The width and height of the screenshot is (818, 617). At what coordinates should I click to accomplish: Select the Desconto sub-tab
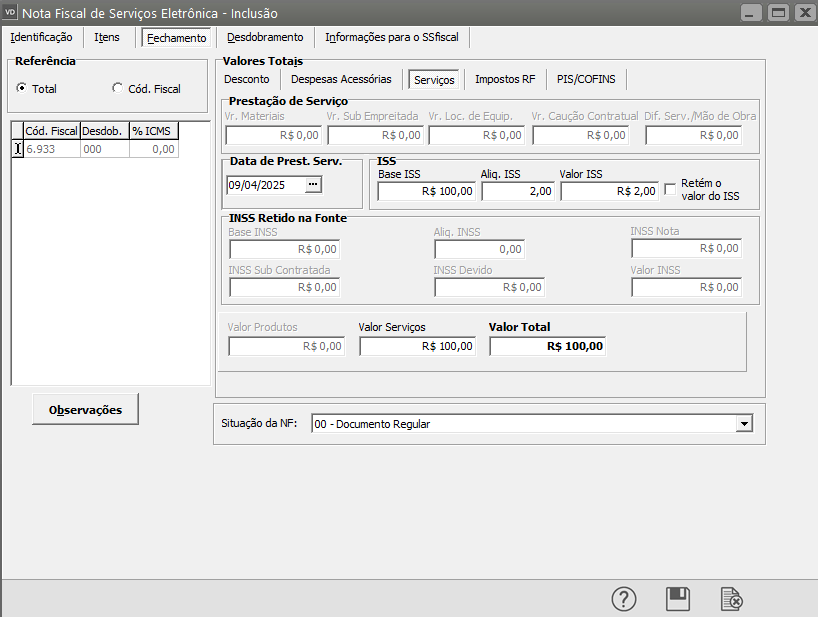pyautogui.click(x=247, y=79)
